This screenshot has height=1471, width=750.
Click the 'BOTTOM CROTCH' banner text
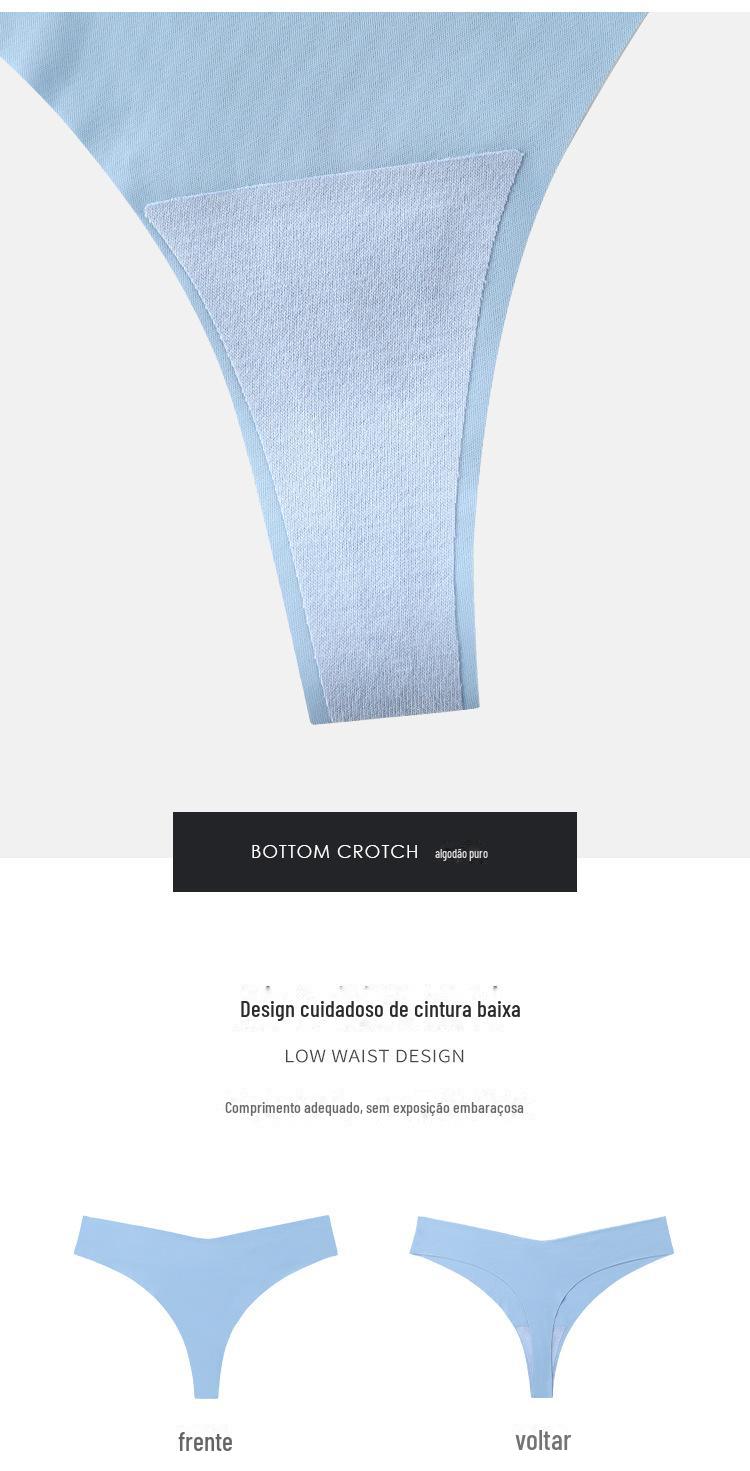click(x=335, y=852)
